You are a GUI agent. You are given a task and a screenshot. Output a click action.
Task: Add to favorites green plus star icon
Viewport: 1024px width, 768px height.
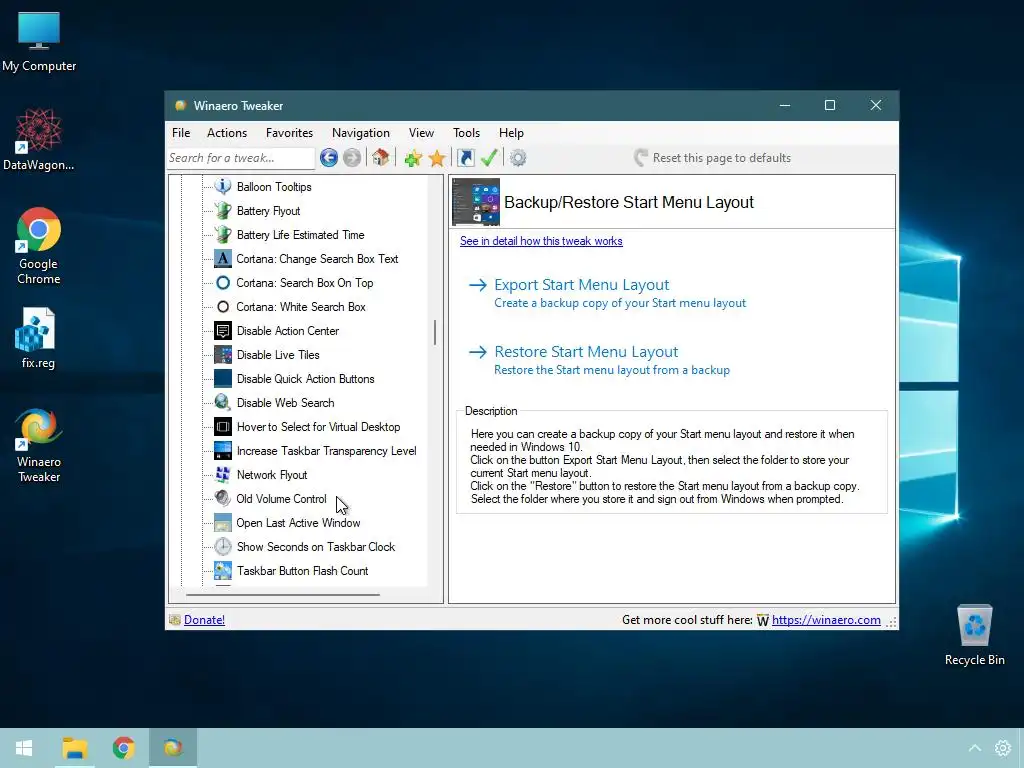[x=413, y=157]
